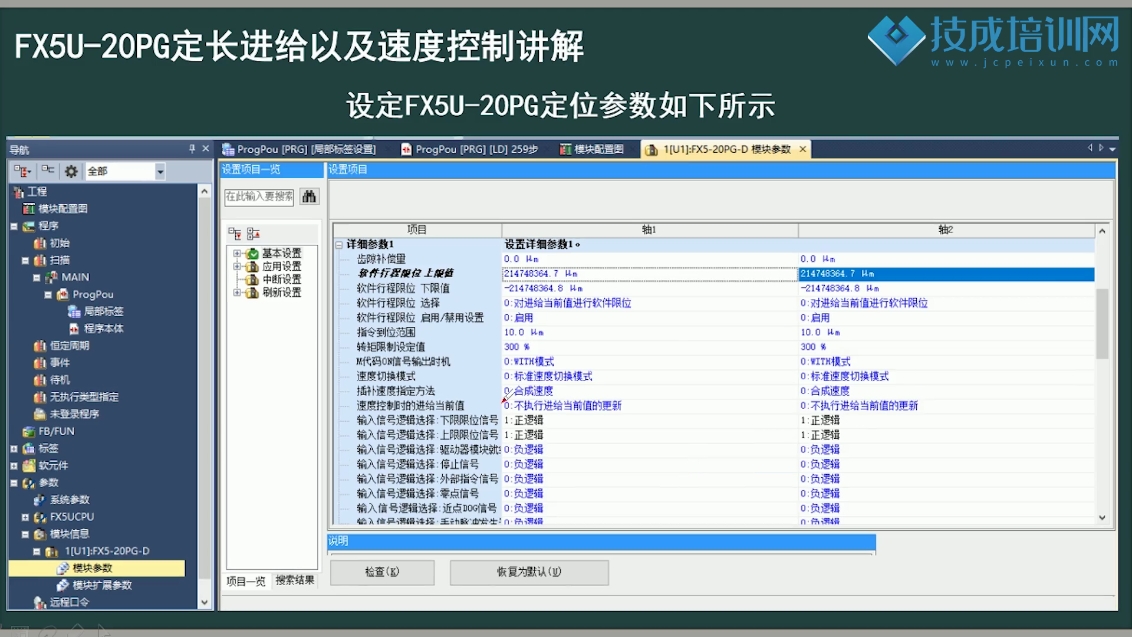Click the expand-all tree icon in settings list
This screenshot has height=637, width=1132.
point(235,233)
